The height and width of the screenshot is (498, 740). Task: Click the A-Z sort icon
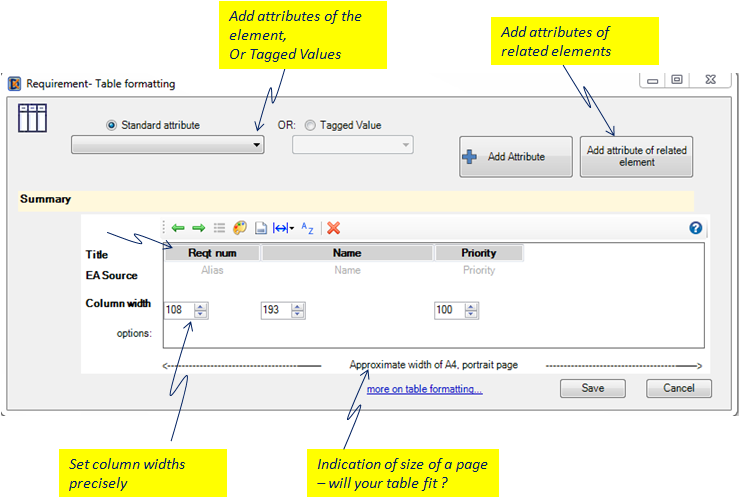coord(307,228)
